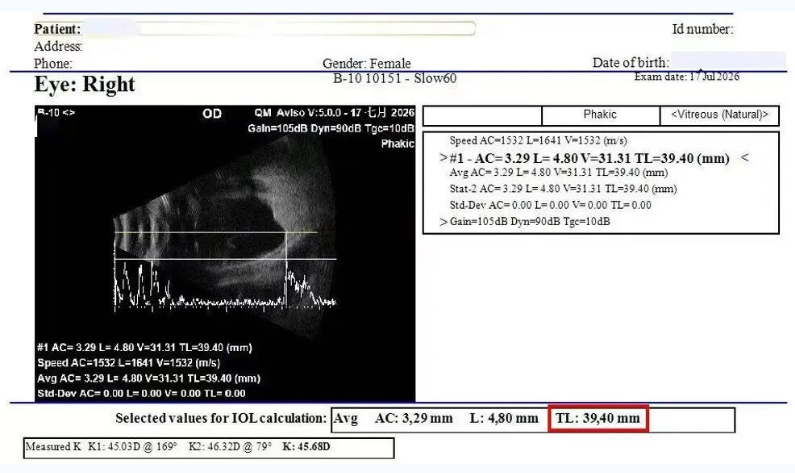Click the Speed AC=1532 overlay line in scan

[x=129, y=363]
